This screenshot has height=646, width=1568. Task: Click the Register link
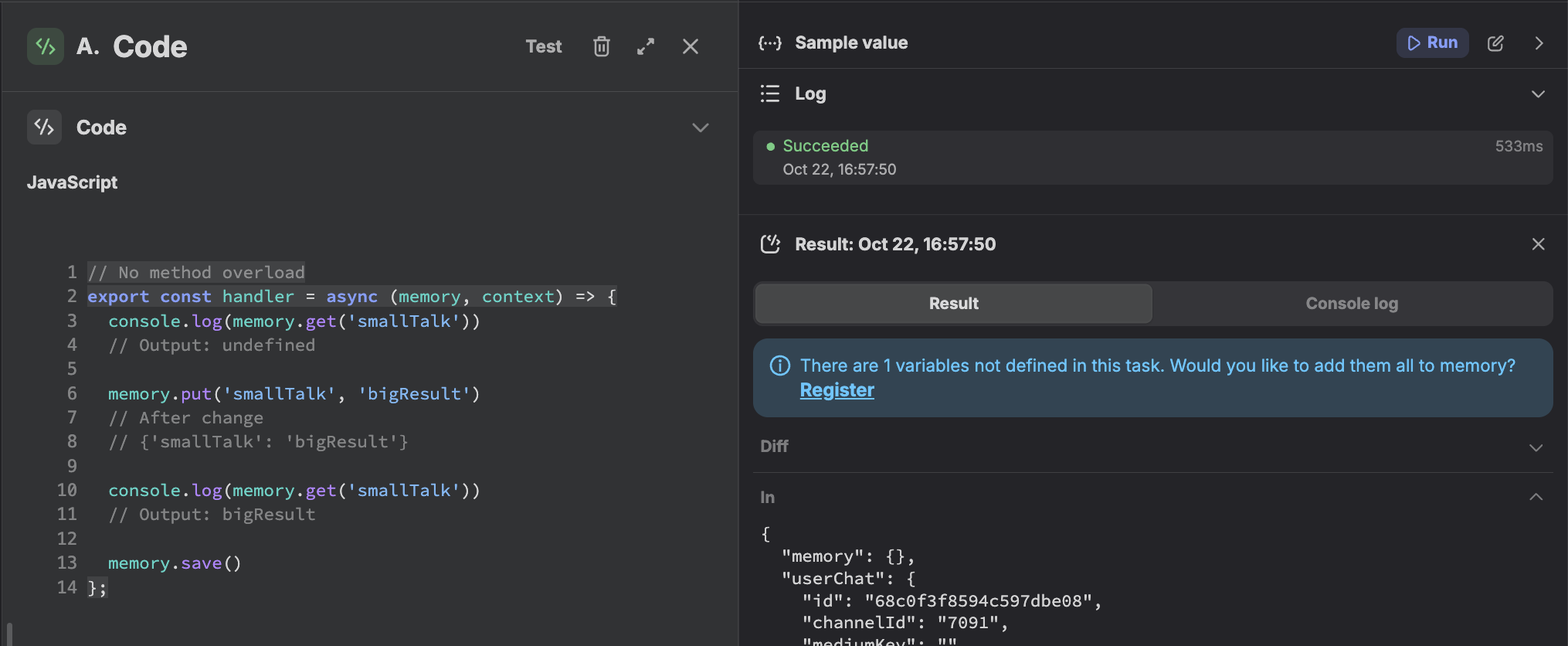point(837,390)
